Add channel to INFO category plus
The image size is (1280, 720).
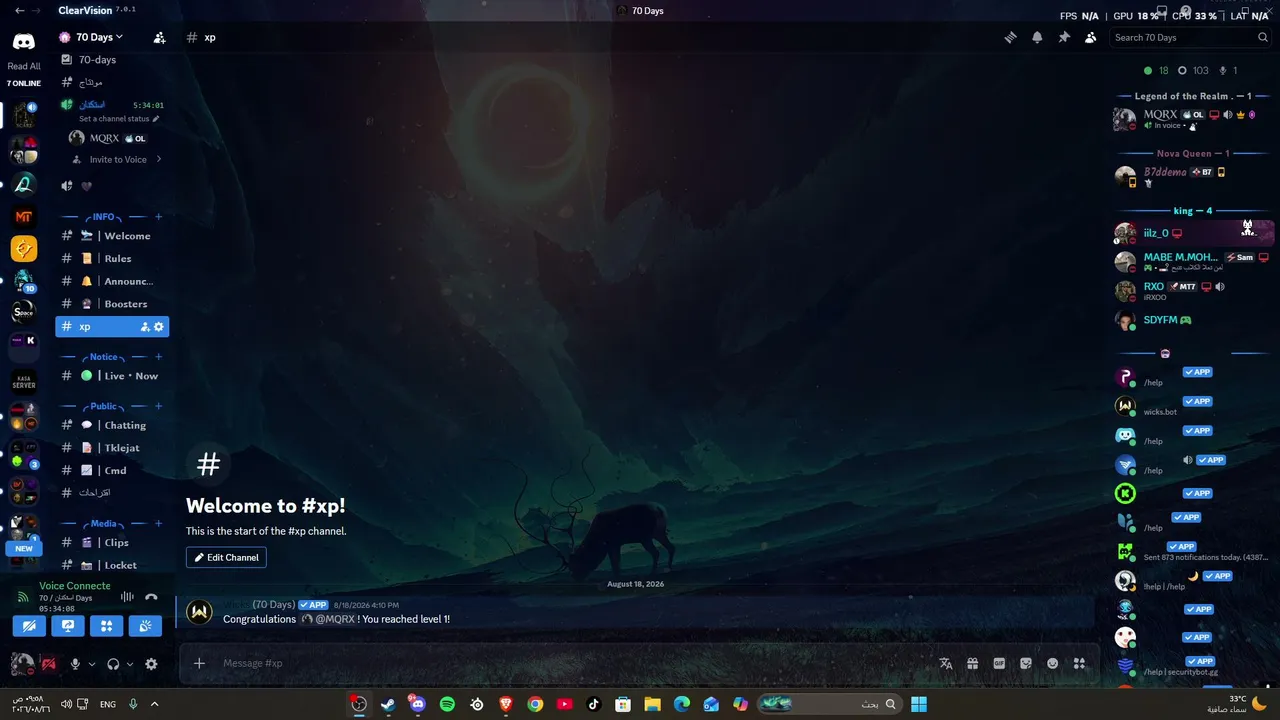coord(158,217)
